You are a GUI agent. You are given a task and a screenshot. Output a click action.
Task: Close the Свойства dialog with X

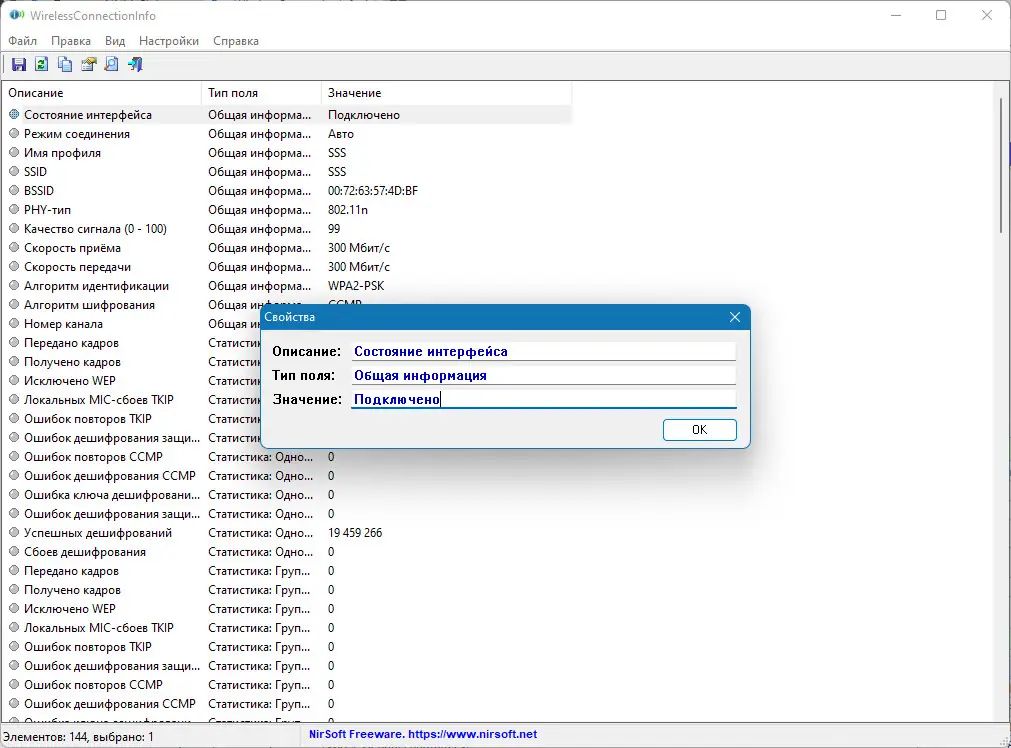pos(734,317)
